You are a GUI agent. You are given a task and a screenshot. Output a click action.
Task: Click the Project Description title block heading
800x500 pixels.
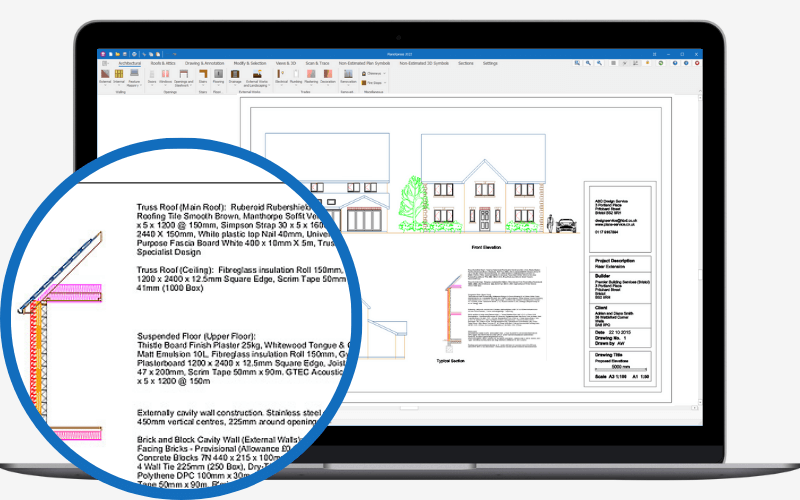(615, 261)
